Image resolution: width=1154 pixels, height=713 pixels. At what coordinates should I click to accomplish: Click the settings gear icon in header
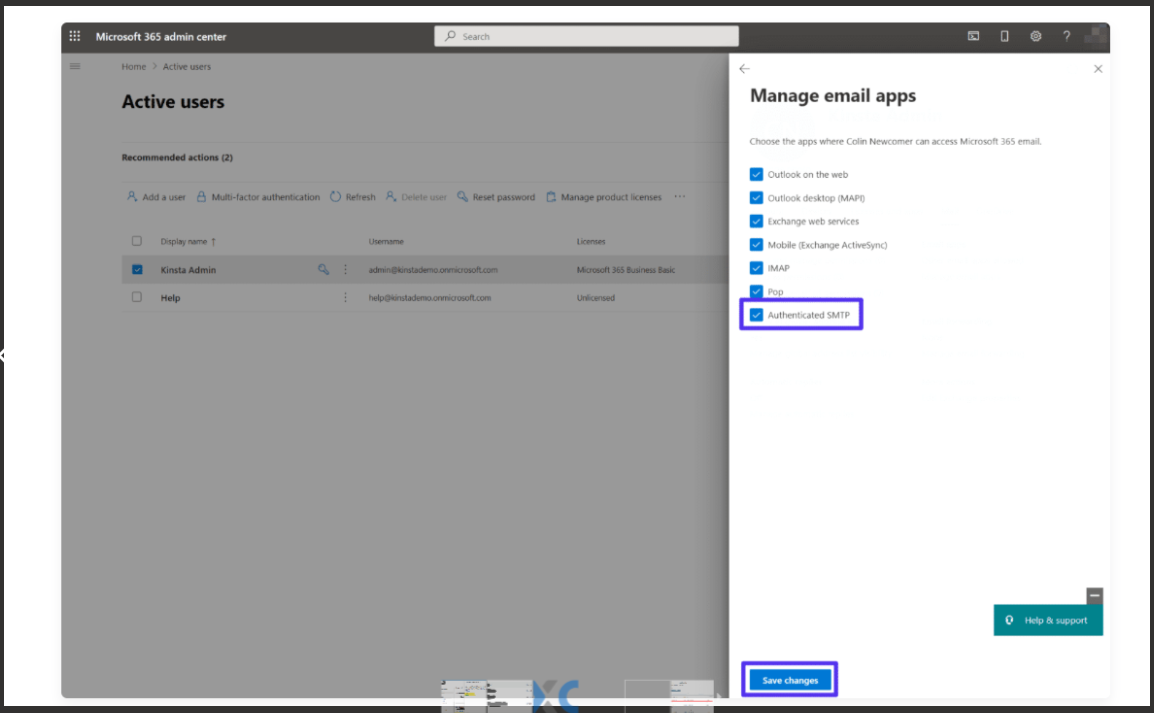1036,37
